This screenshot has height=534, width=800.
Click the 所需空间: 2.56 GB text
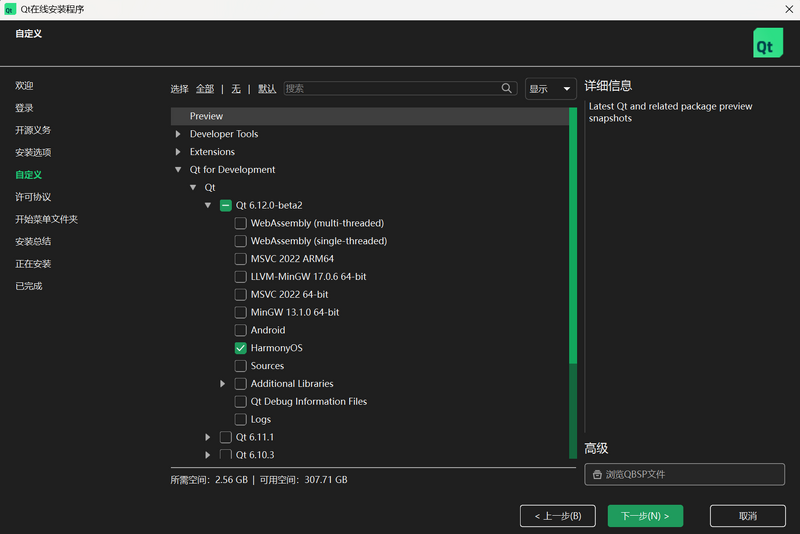coord(209,479)
